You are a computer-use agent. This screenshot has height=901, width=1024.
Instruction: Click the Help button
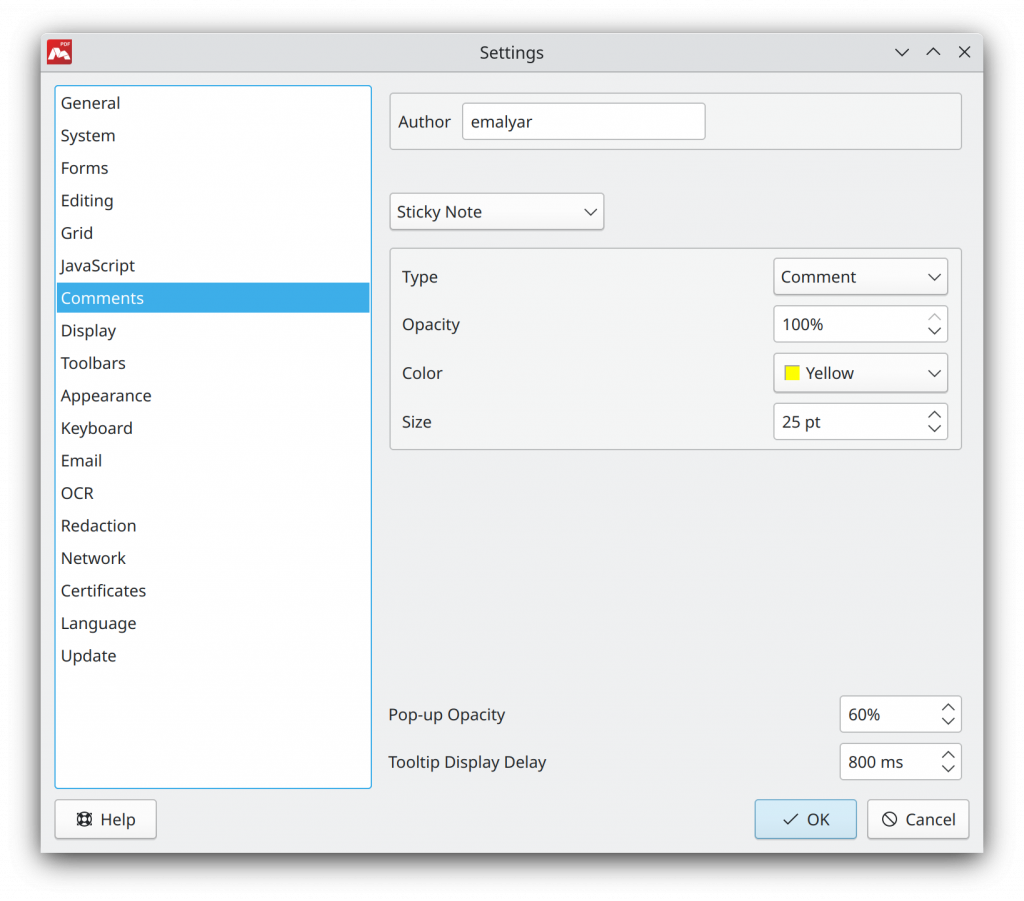pyautogui.click(x=105, y=819)
